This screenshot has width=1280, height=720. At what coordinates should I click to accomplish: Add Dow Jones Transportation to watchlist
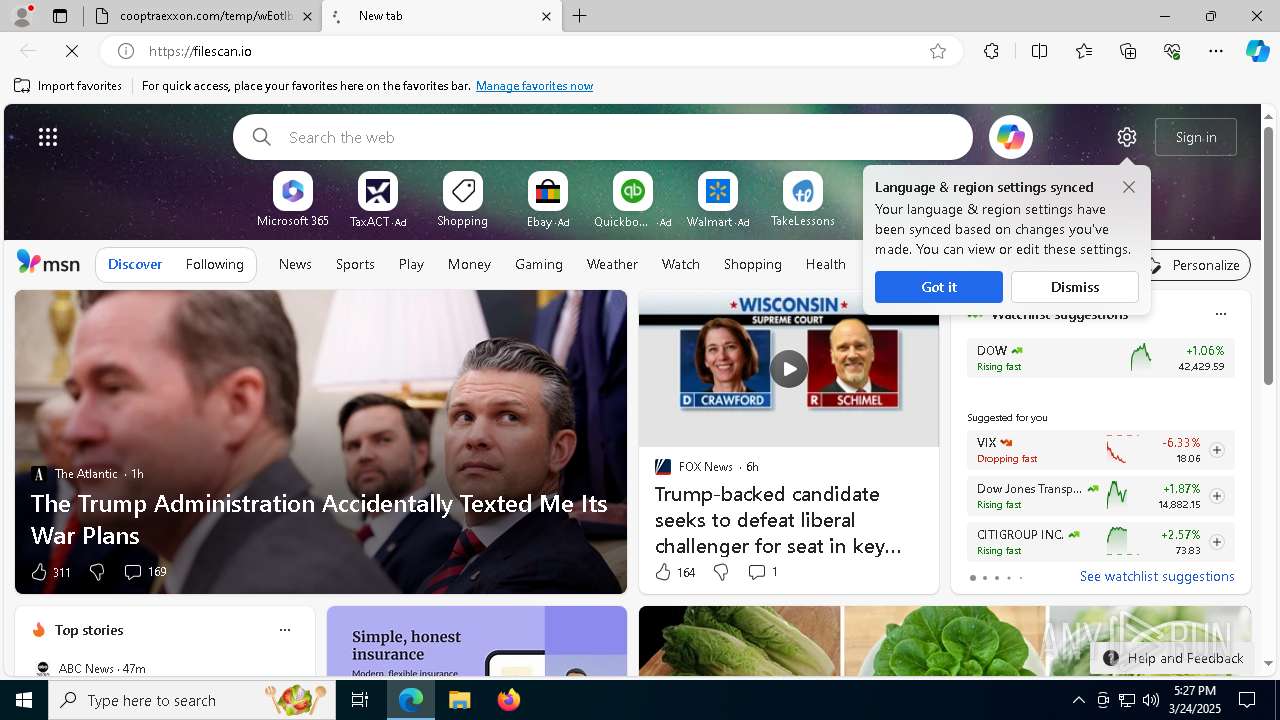(1217, 496)
